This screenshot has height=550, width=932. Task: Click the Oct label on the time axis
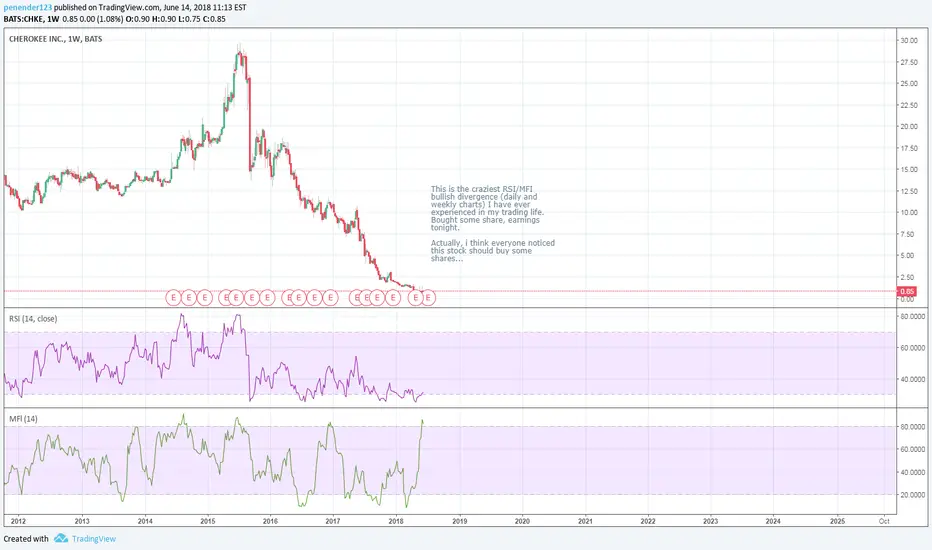pyautogui.click(x=884, y=521)
